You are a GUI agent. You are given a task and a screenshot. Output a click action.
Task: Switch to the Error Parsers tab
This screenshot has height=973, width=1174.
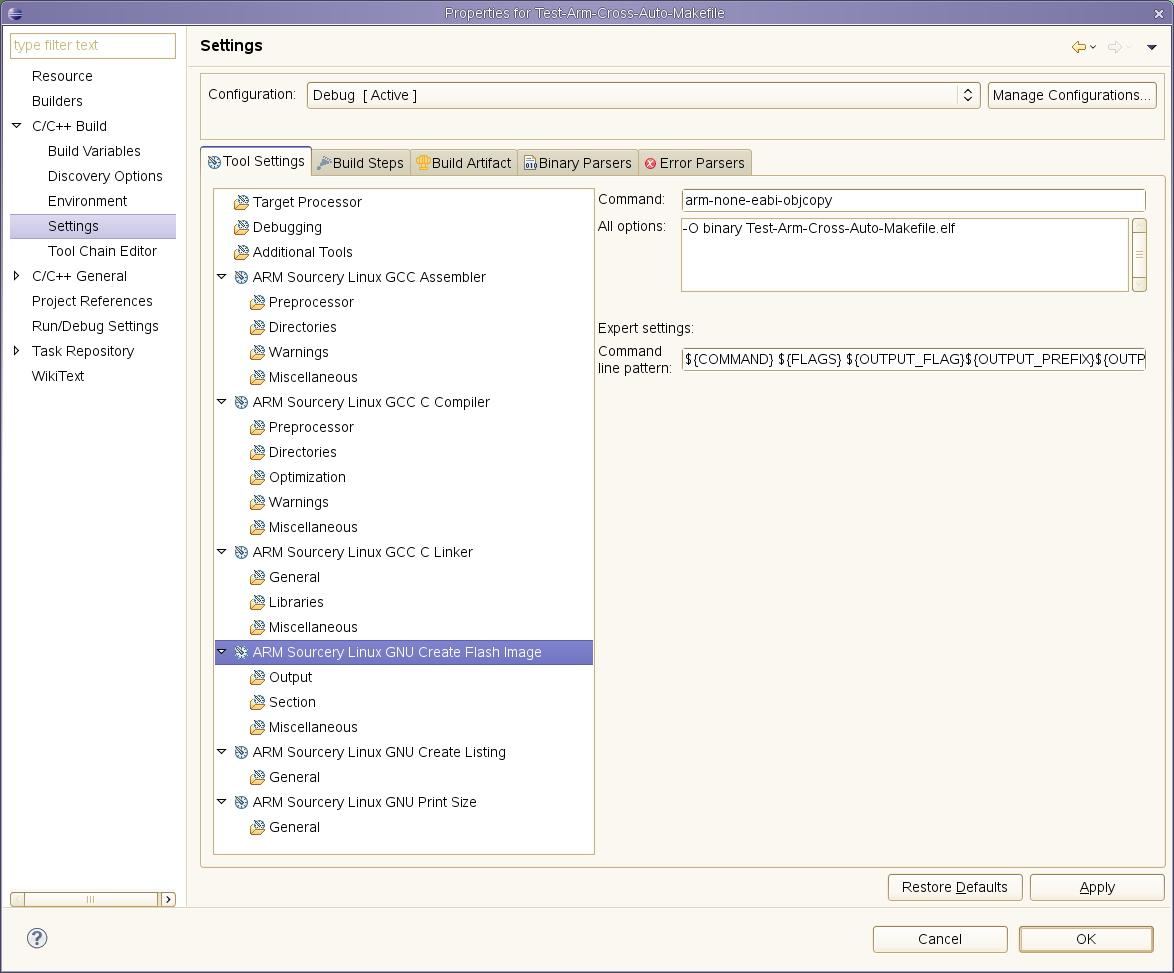[695, 163]
